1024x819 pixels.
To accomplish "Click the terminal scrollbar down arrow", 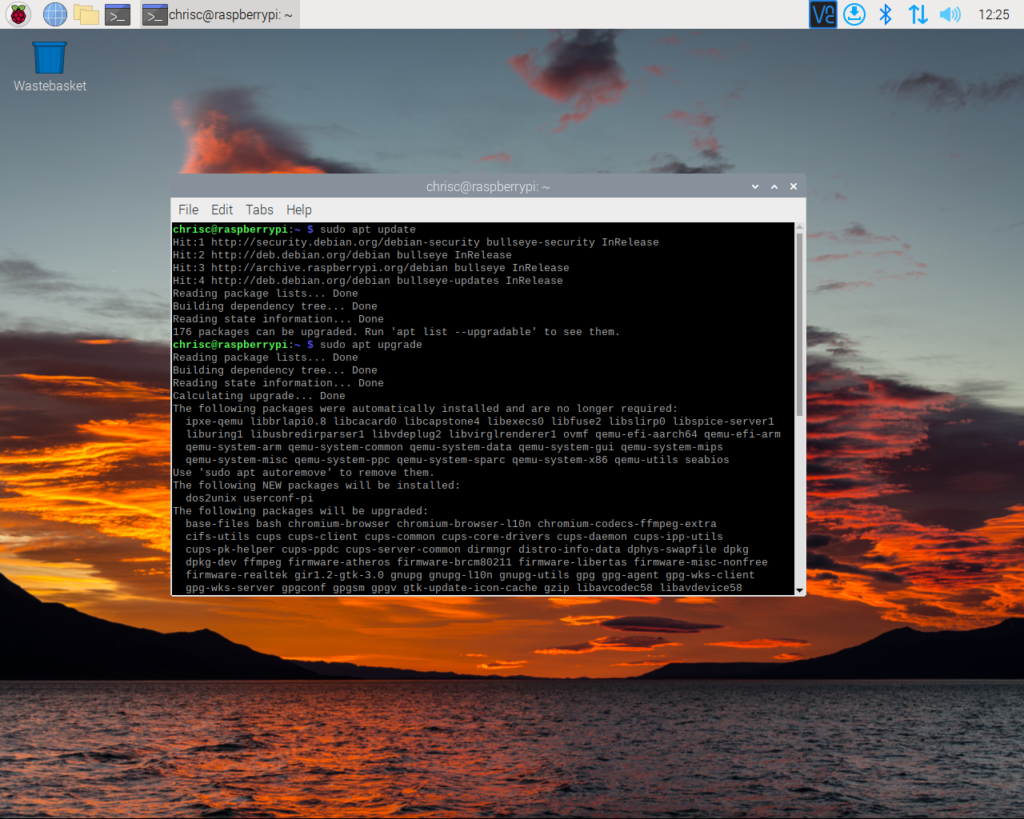I will click(x=798, y=590).
